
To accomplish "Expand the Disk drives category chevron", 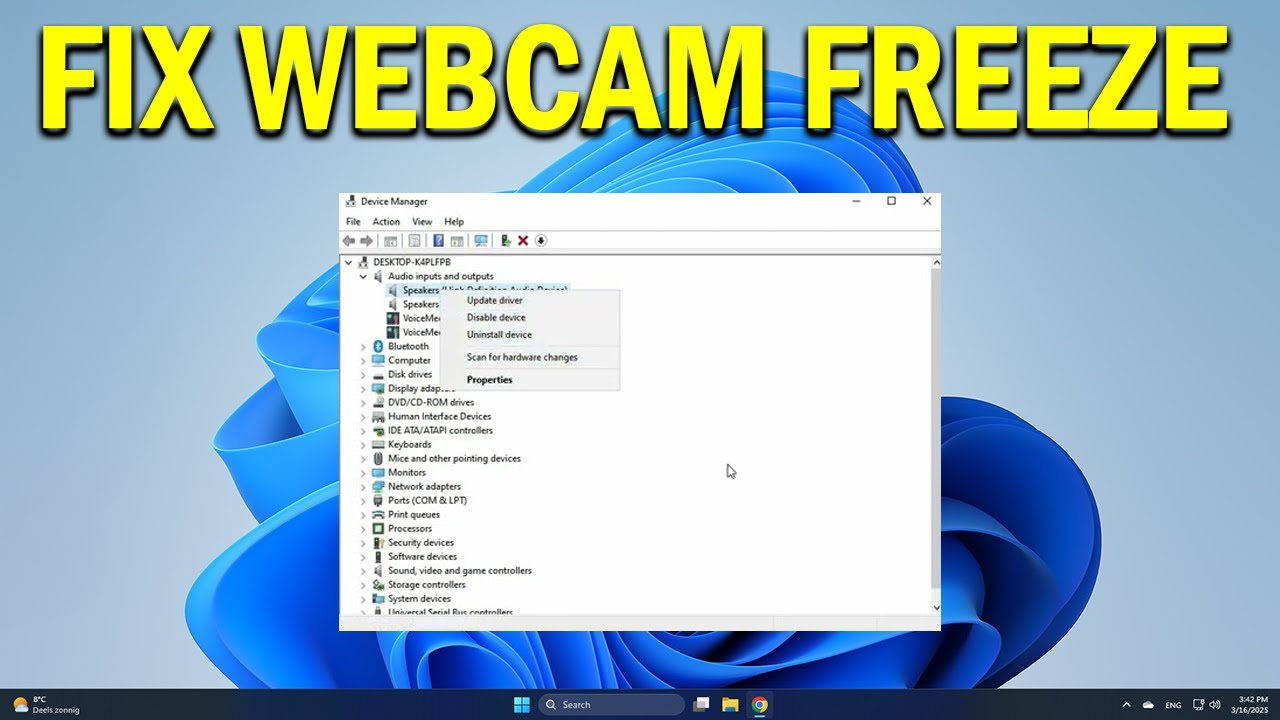I will 363,374.
